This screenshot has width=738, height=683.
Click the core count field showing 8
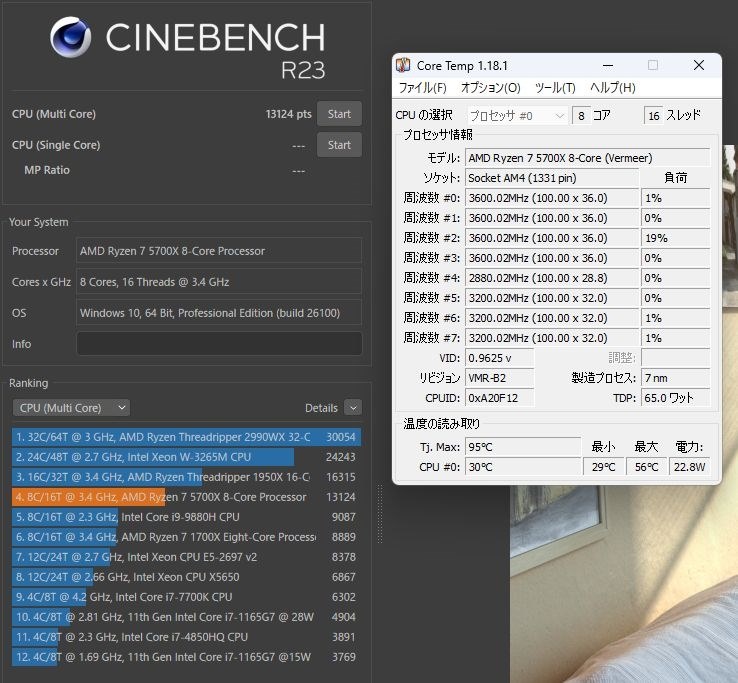tap(581, 115)
